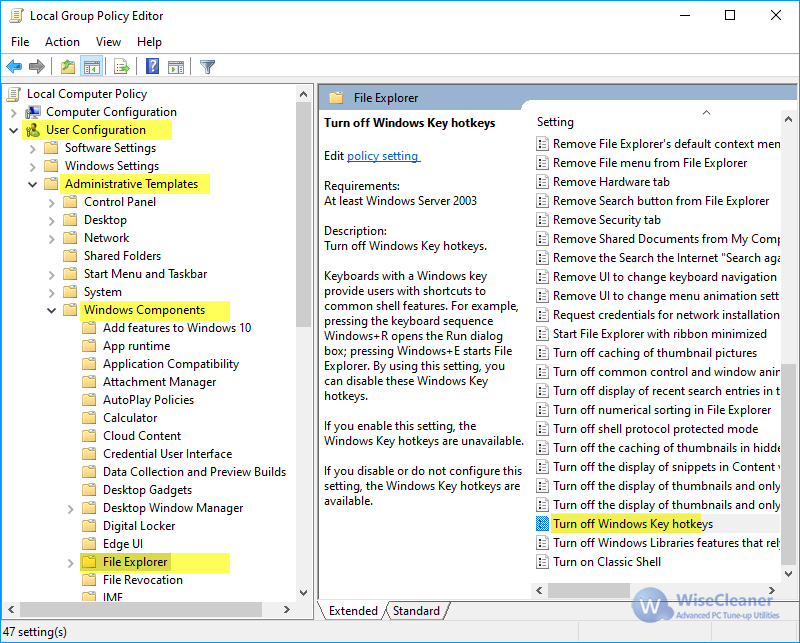Click the tree pane horizontal scrollbar thumb

tap(141, 609)
